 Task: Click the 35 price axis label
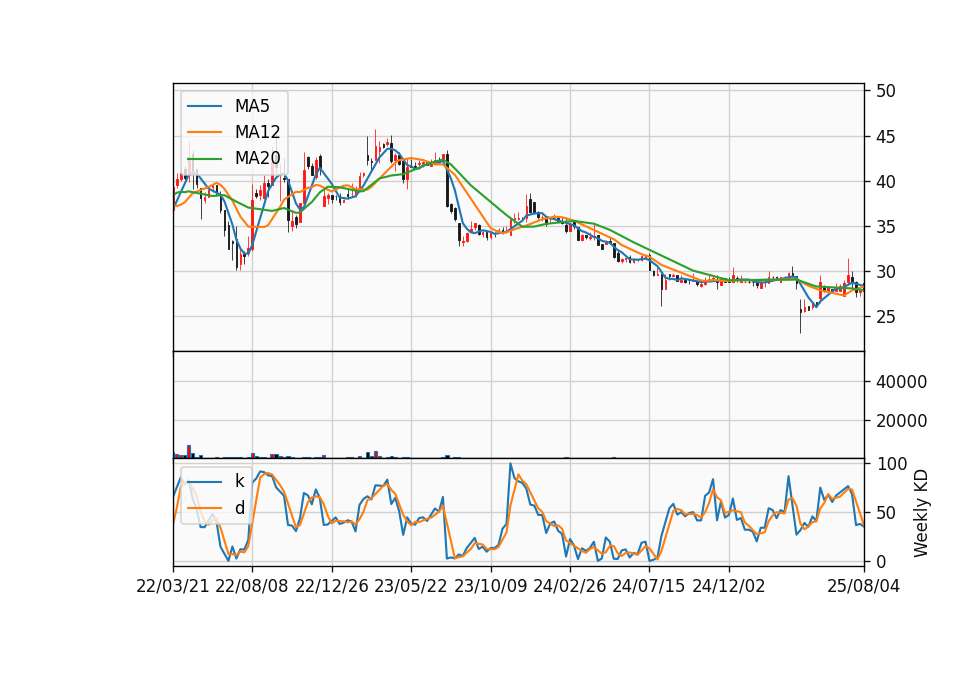pos(885,227)
